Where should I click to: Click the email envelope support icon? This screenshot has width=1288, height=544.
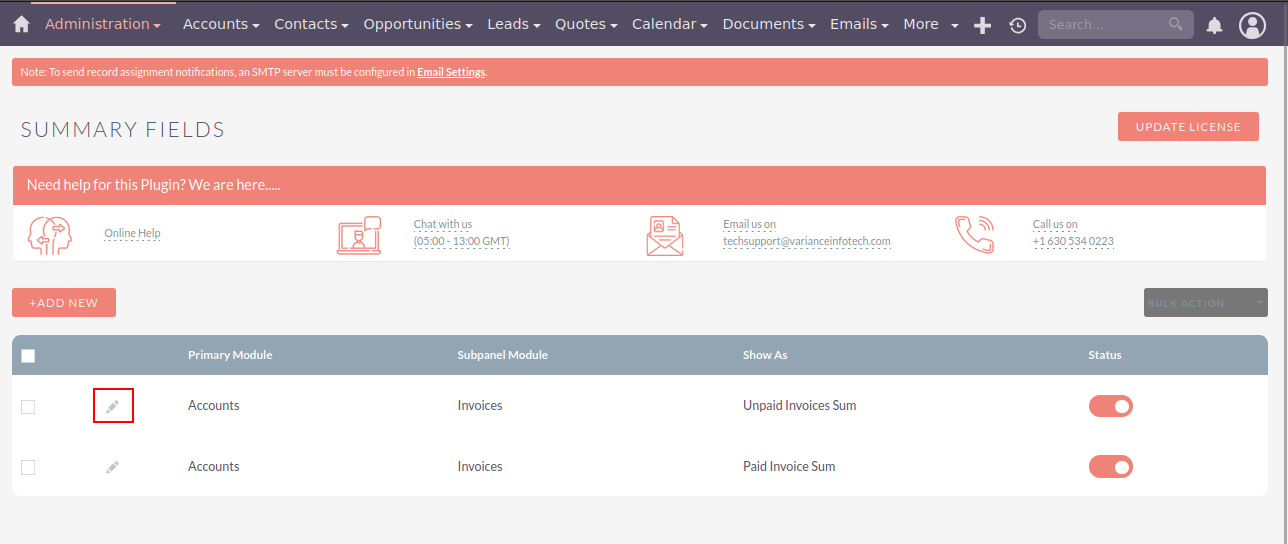(665, 235)
